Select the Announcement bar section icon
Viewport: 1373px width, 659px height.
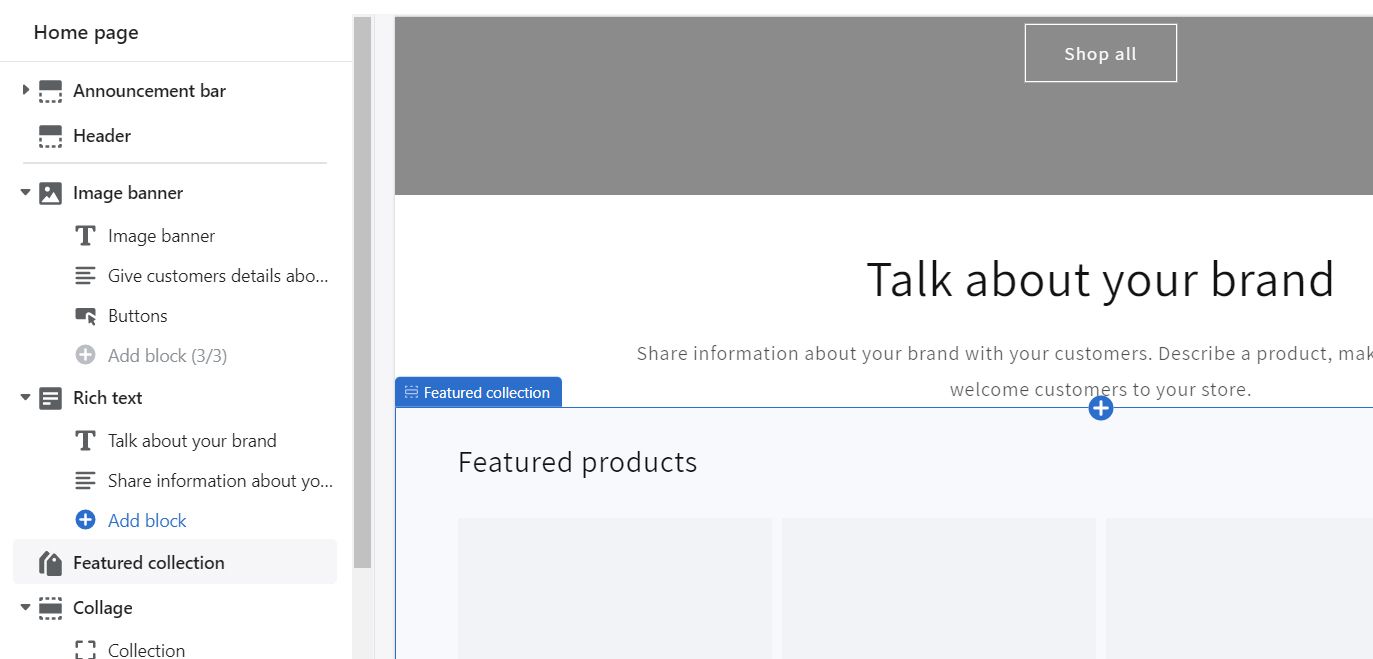click(49, 91)
